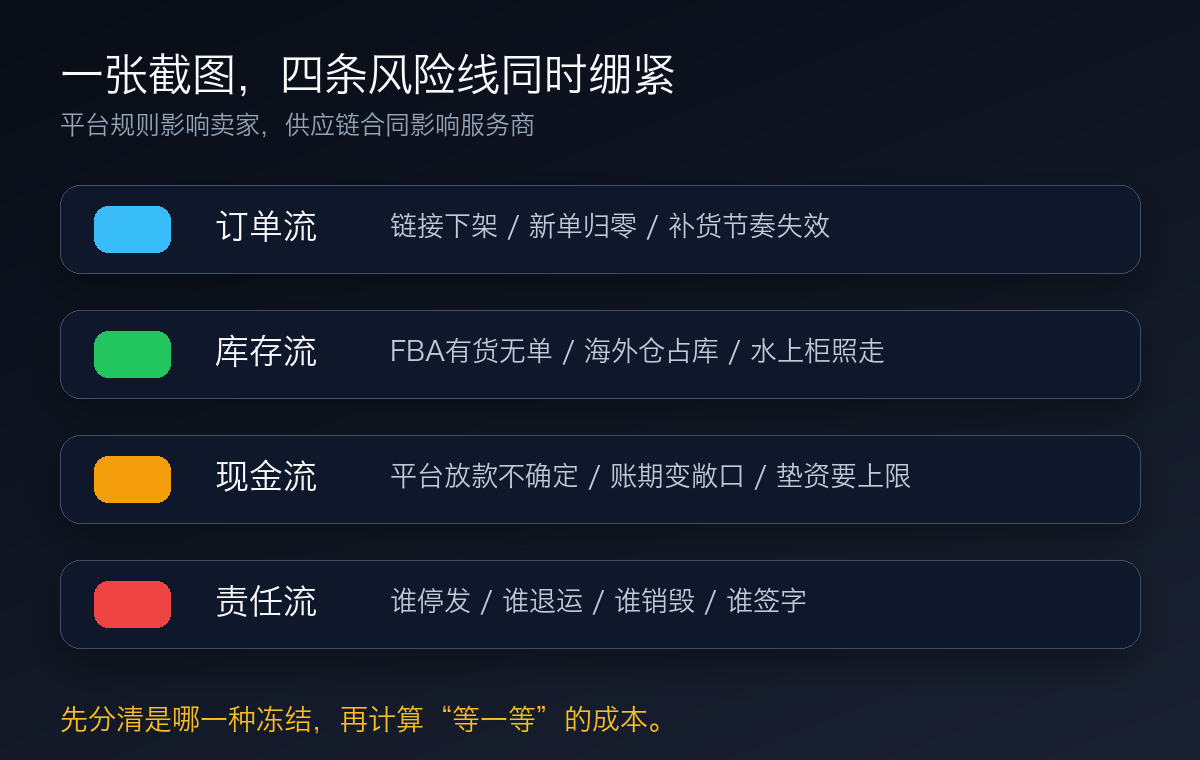Click the 链接下架 text
Viewport: 1200px width, 760px height.
[x=444, y=226]
